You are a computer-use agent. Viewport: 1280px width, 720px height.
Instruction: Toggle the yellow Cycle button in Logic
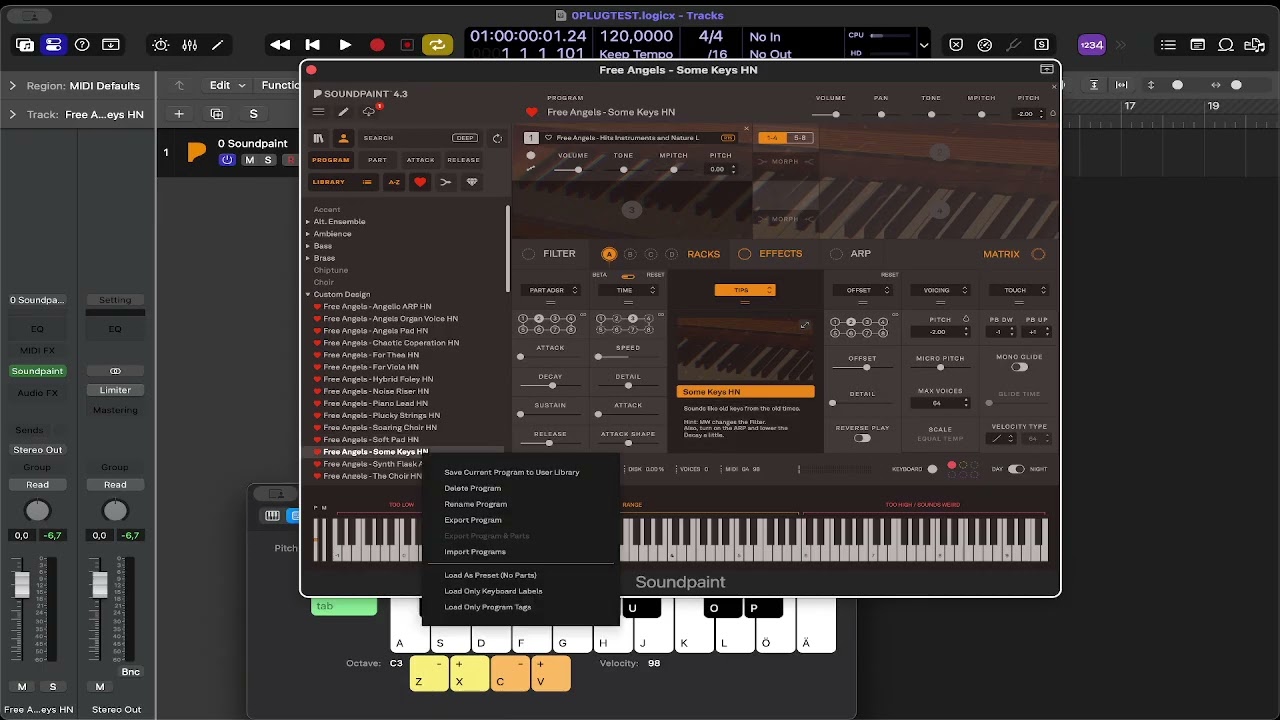click(437, 44)
